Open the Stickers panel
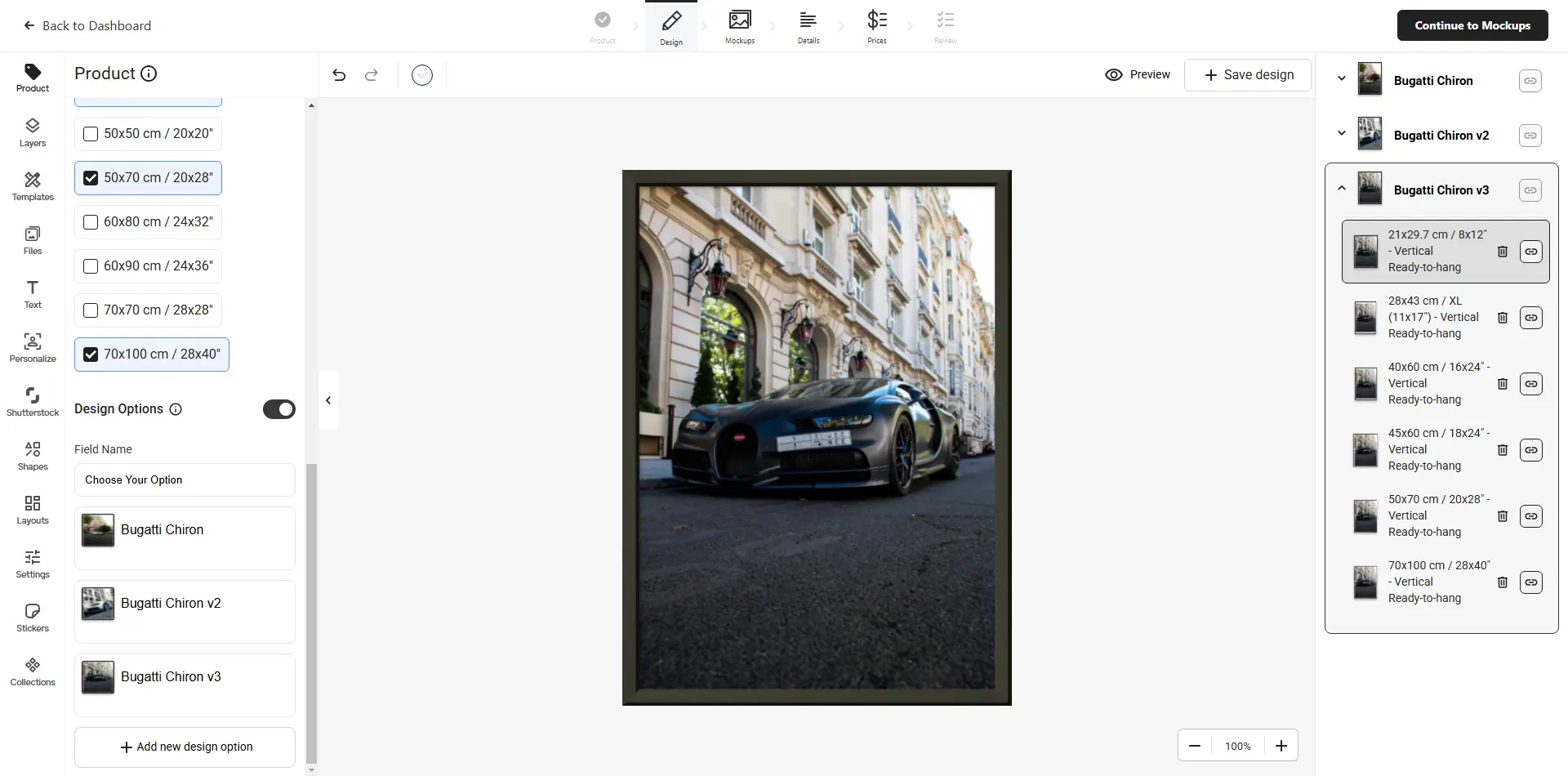 (x=33, y=617)
